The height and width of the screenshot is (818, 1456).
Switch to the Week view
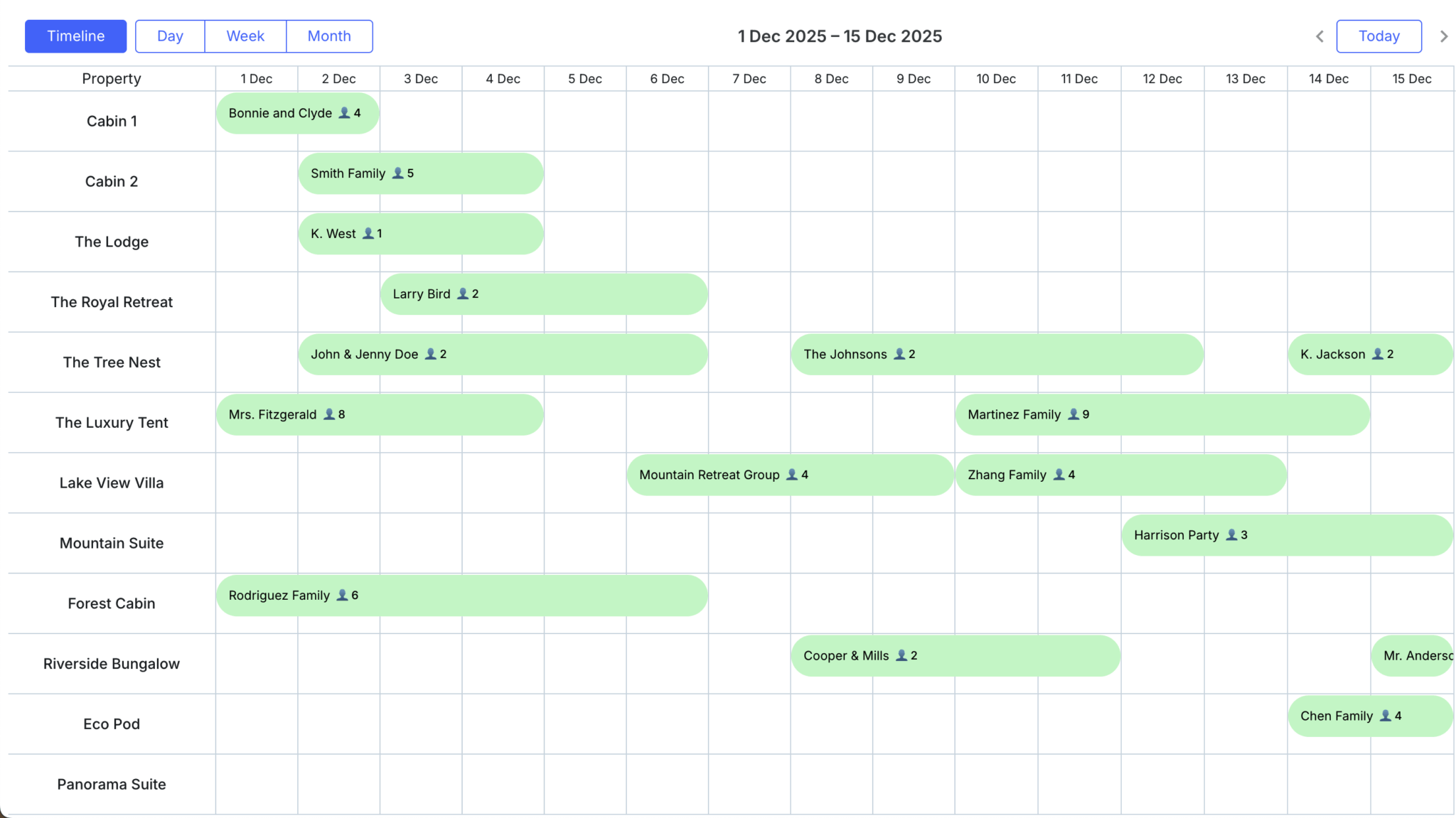[x=245, y=36]
